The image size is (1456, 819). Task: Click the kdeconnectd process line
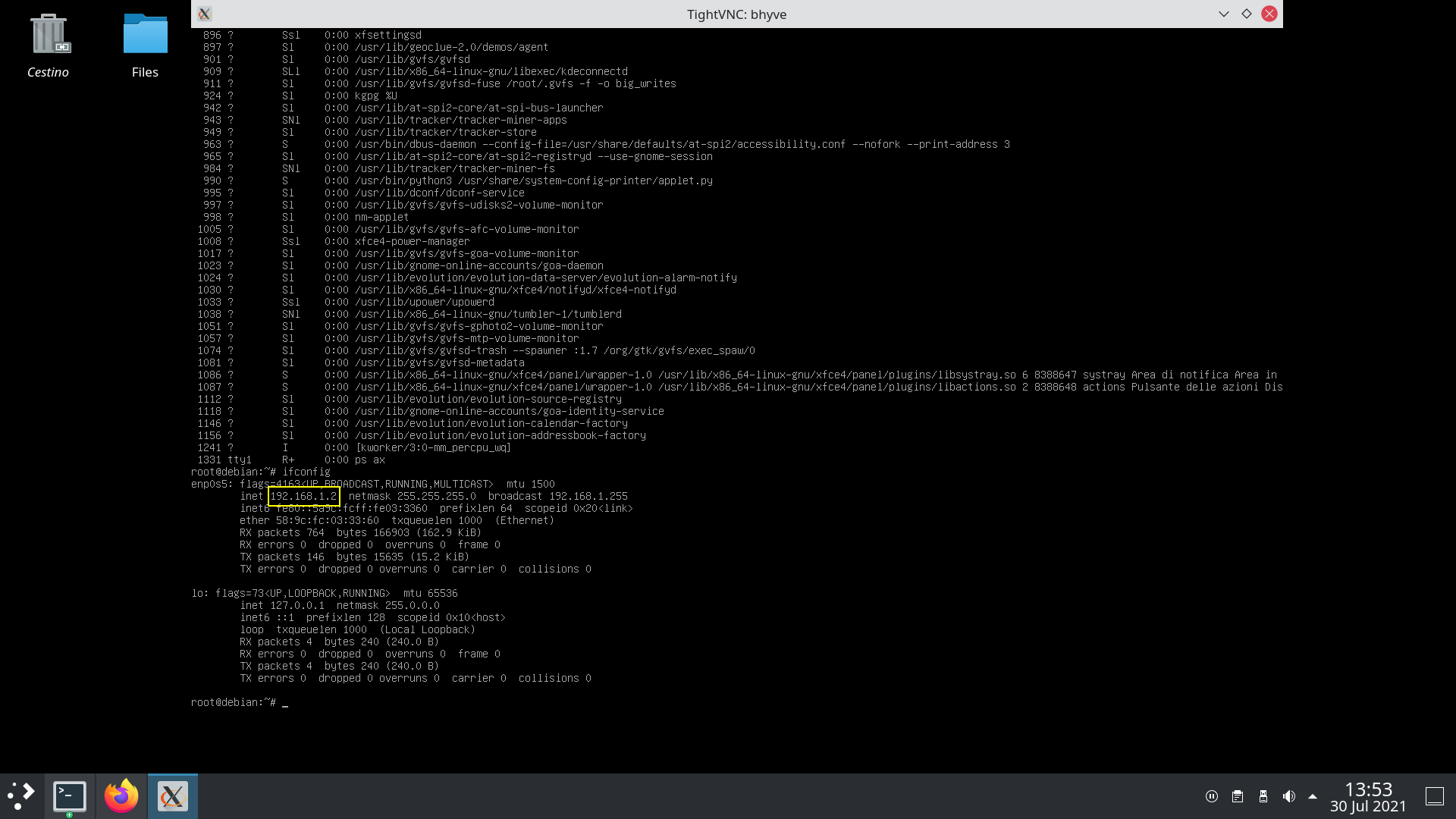[x=415, y=71]
